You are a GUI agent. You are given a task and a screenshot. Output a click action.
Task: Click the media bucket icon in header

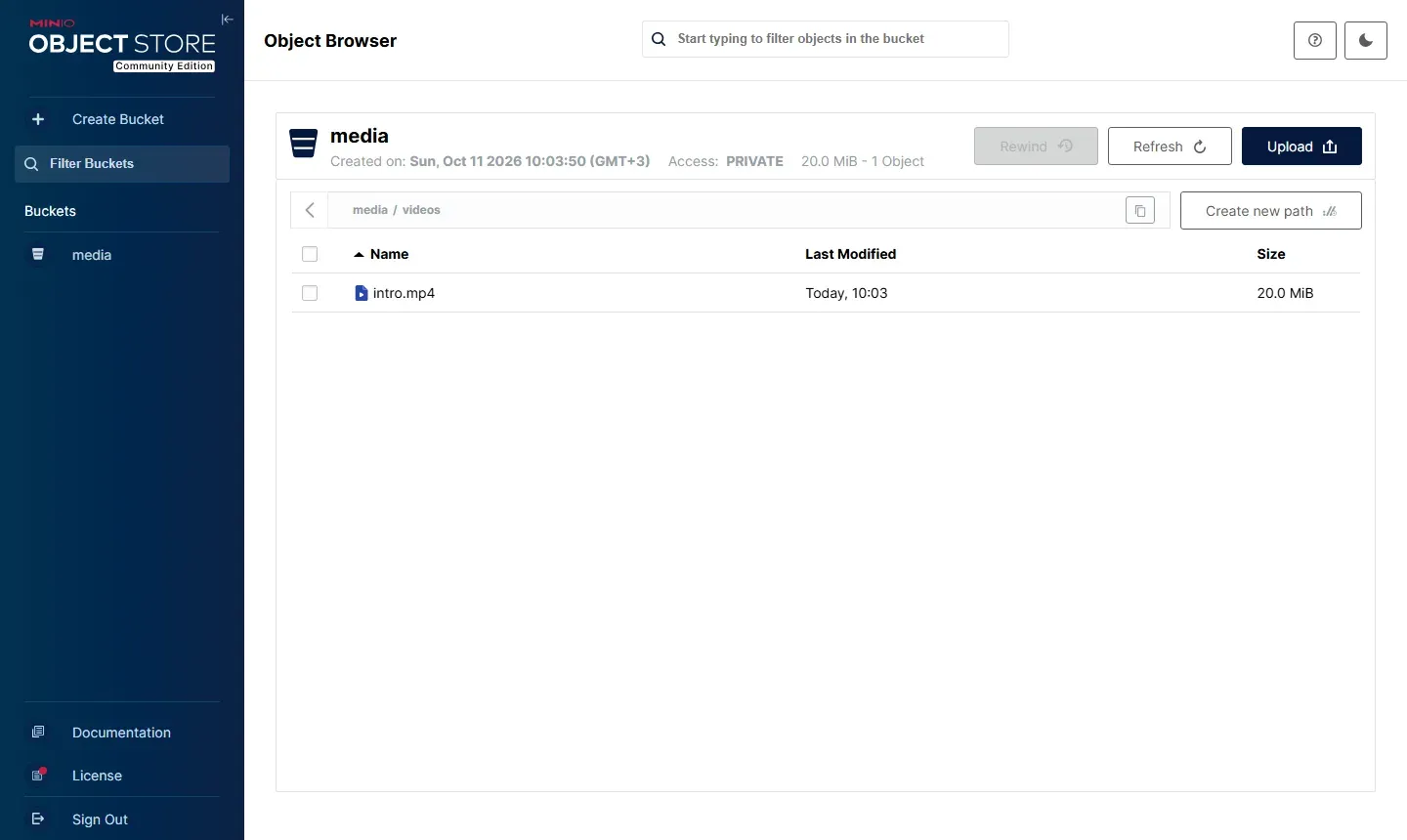[x=304, y=144]
